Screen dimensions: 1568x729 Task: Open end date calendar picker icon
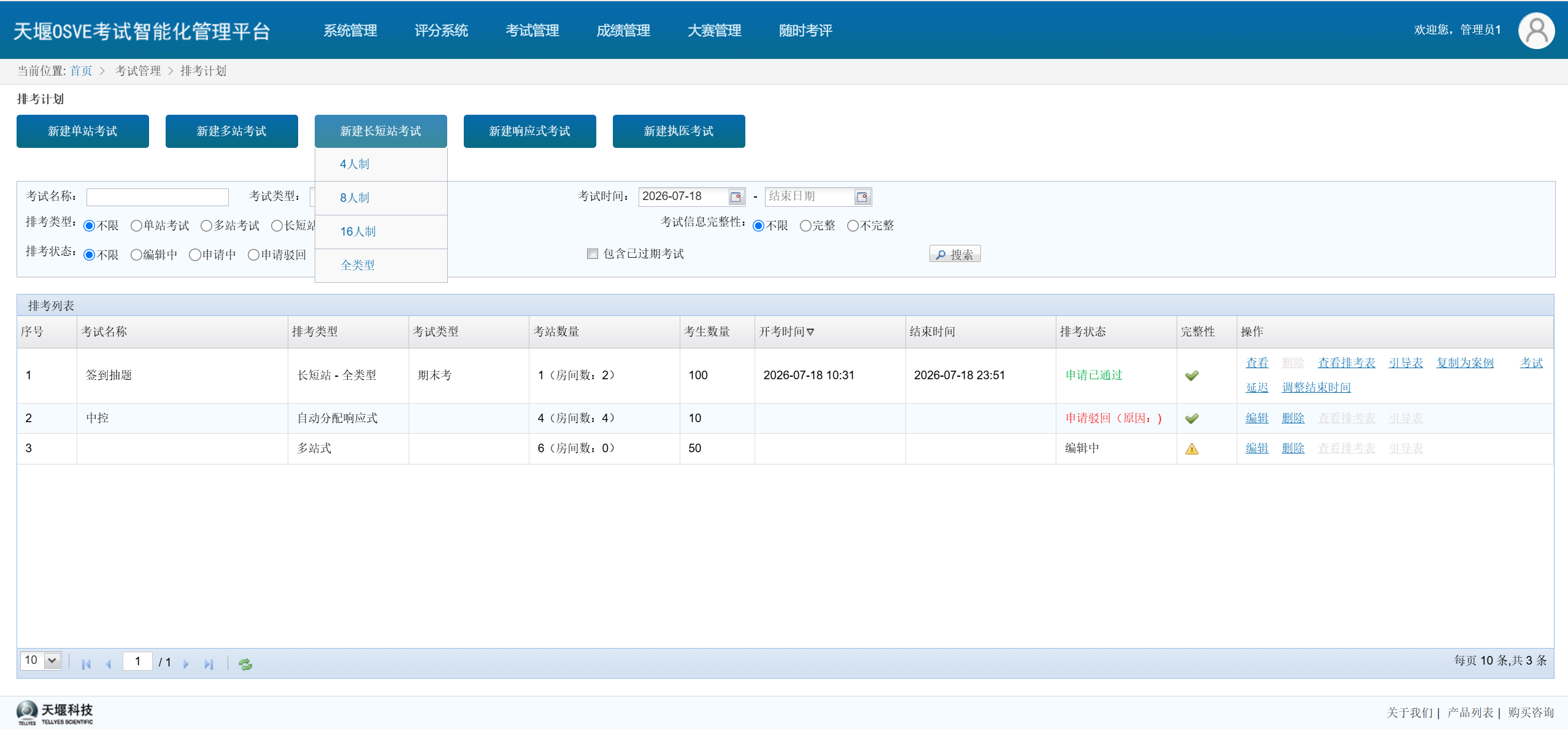tap(862, 197)
